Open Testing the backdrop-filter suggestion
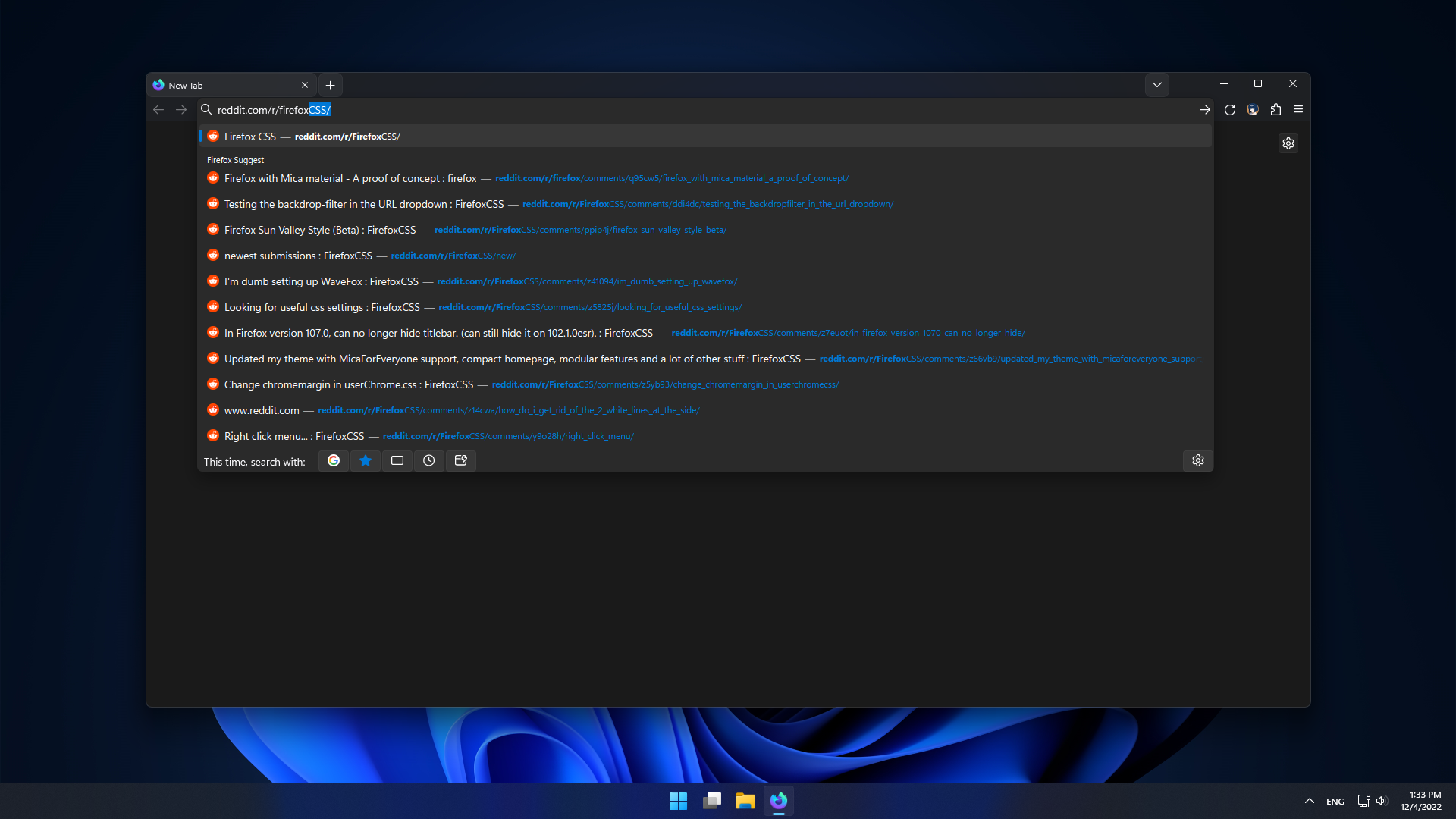This screenshot has height=819, width=1456. point(705,204)
